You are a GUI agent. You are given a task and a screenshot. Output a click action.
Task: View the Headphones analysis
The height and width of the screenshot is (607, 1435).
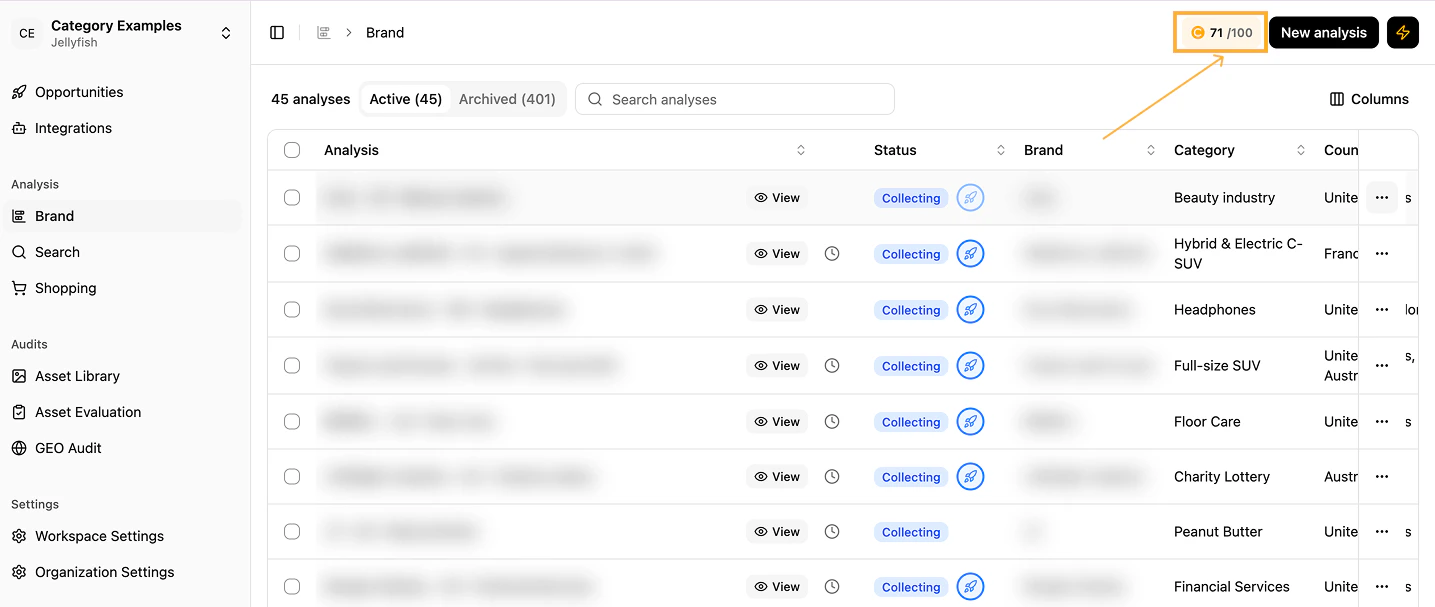click(x=777, y=310)
